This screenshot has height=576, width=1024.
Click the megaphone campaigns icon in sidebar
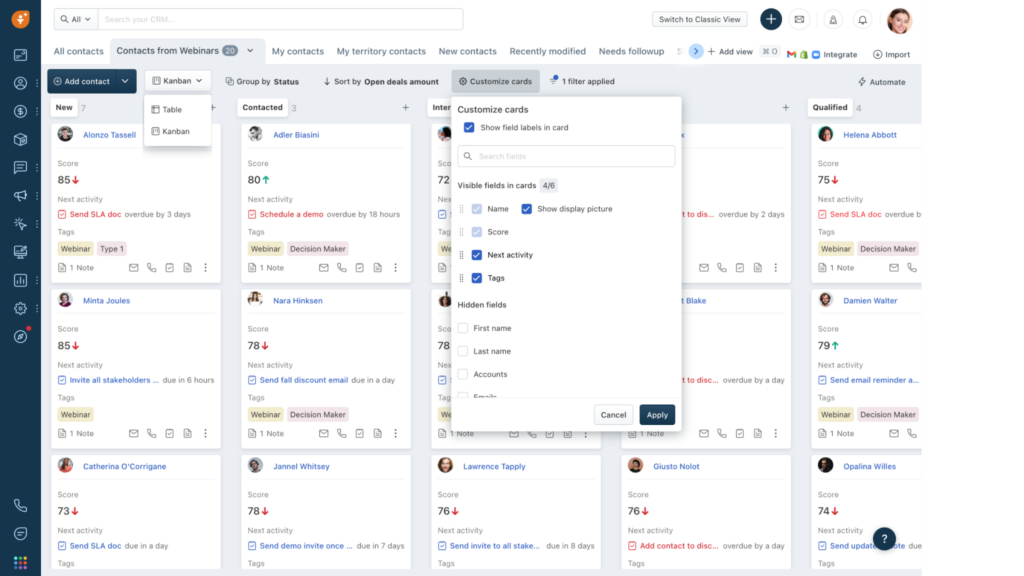click(20, 196)
